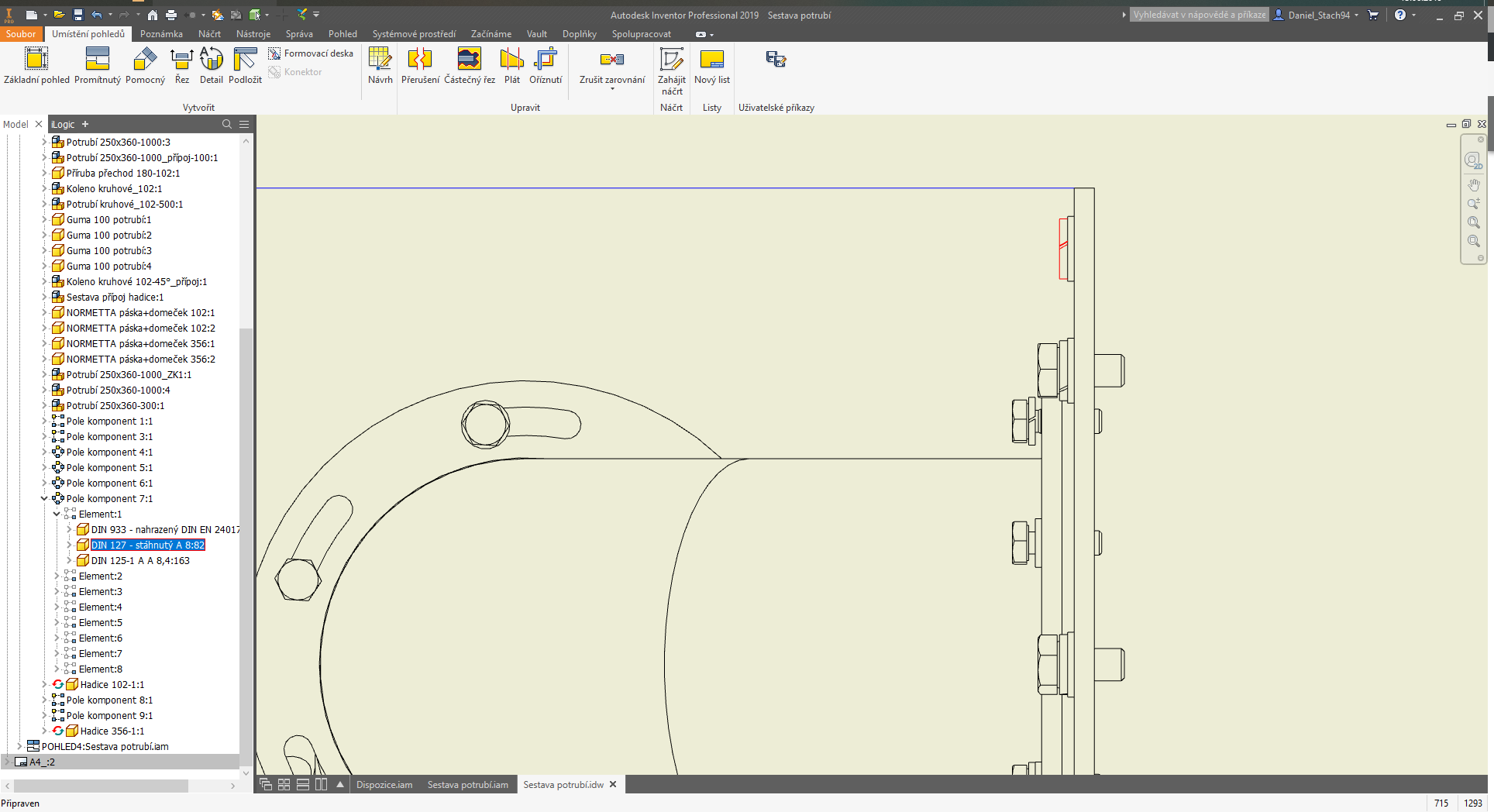Open Zrušit zarovnání dropdown arrow
Viewport: 1494px width, 812px height.
[x=612, y=89]
